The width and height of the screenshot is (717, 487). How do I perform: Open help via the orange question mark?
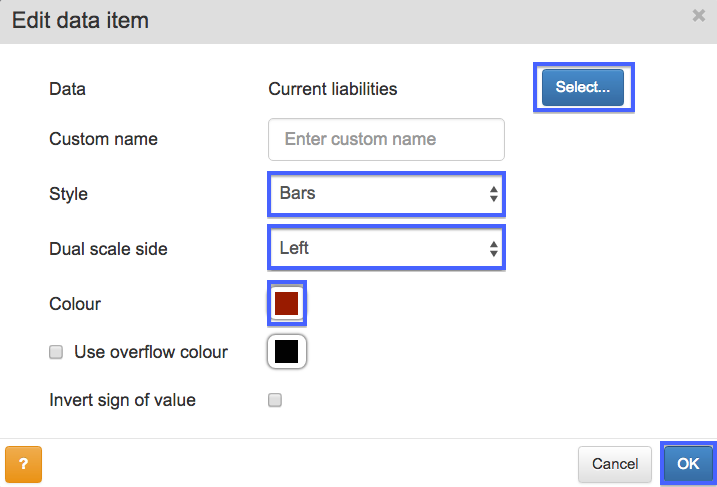tap(23, 464)
